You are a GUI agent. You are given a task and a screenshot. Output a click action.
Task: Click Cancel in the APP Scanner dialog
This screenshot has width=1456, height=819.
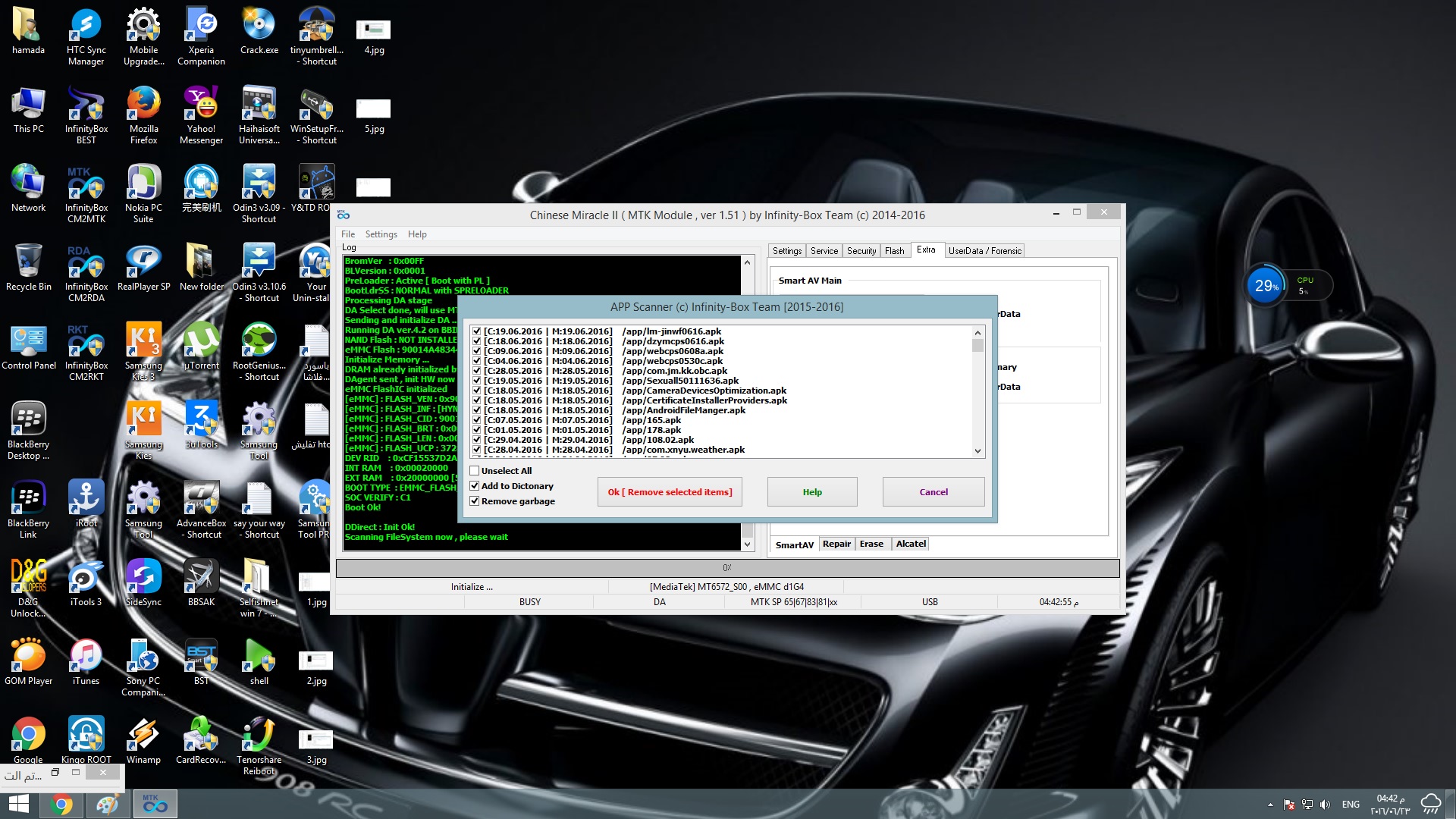click(x=934, y=492)
